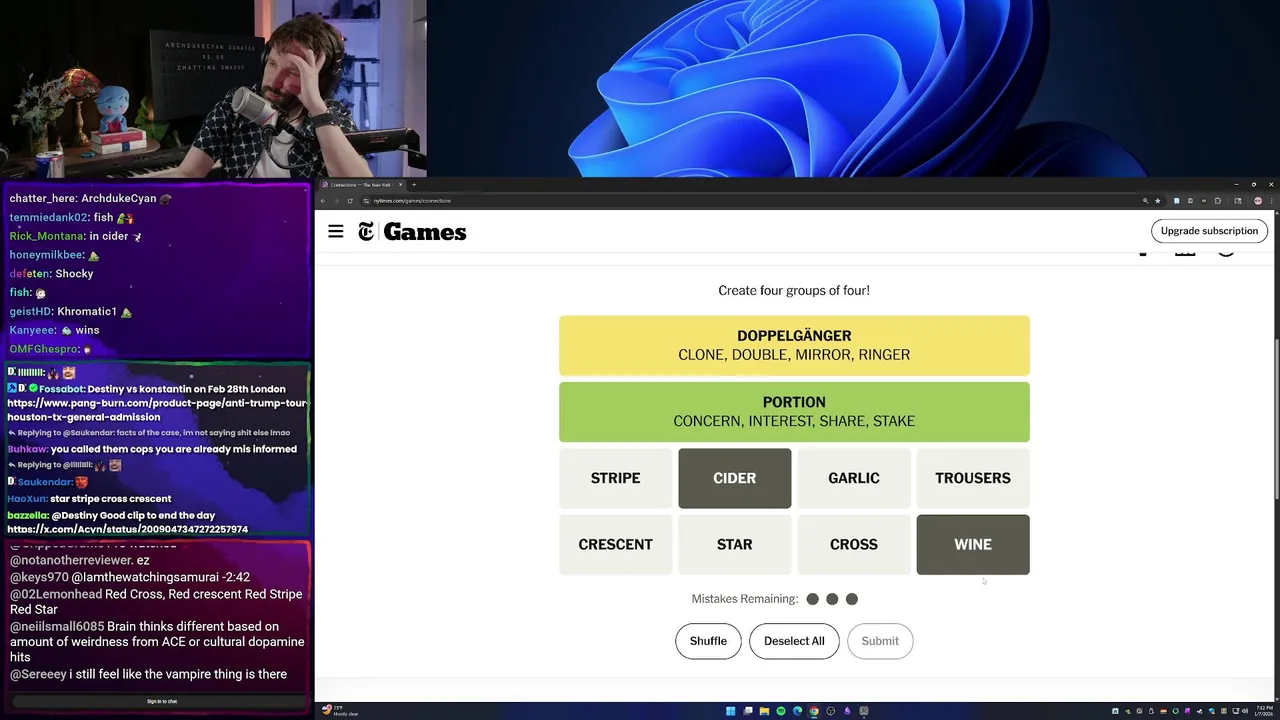Image resolution: width=1280 pixels, height=720 pixels.
Task: Open the NYT Games hamburger menu
Action: click(336, 232)
